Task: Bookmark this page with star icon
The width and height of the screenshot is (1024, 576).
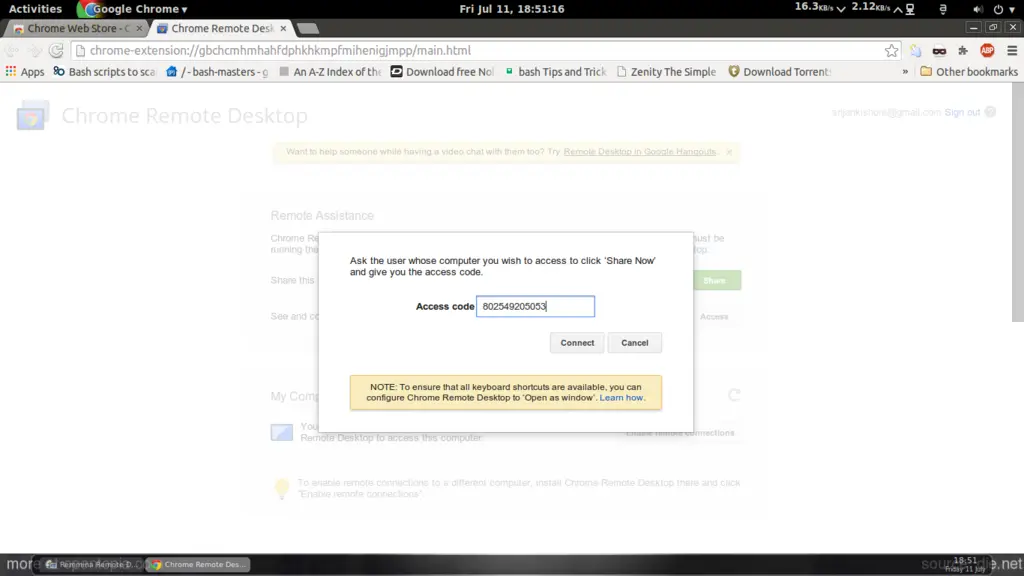Action: coord(891,50)
